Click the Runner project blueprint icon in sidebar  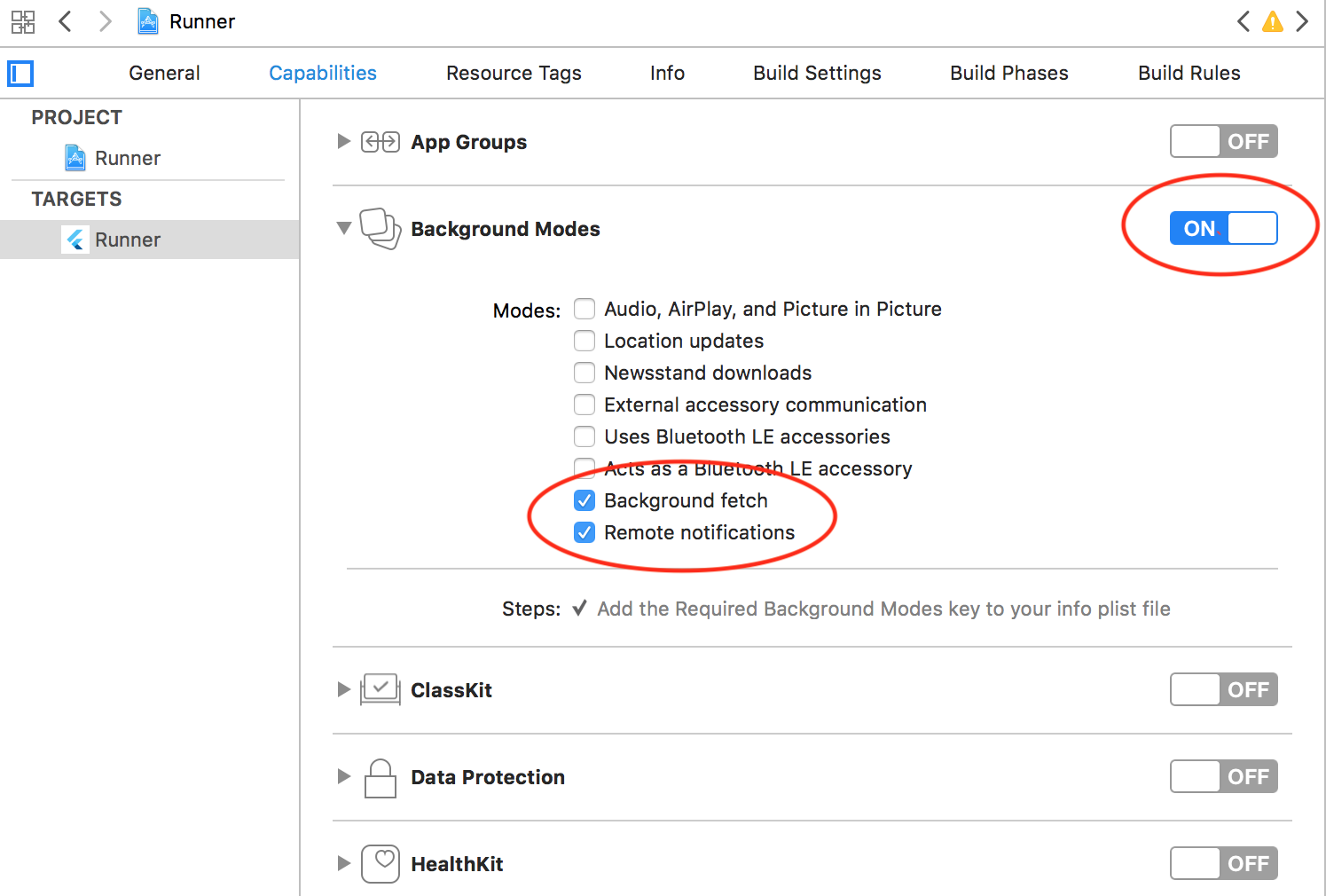pyautogui.click(x=76, y=158)
